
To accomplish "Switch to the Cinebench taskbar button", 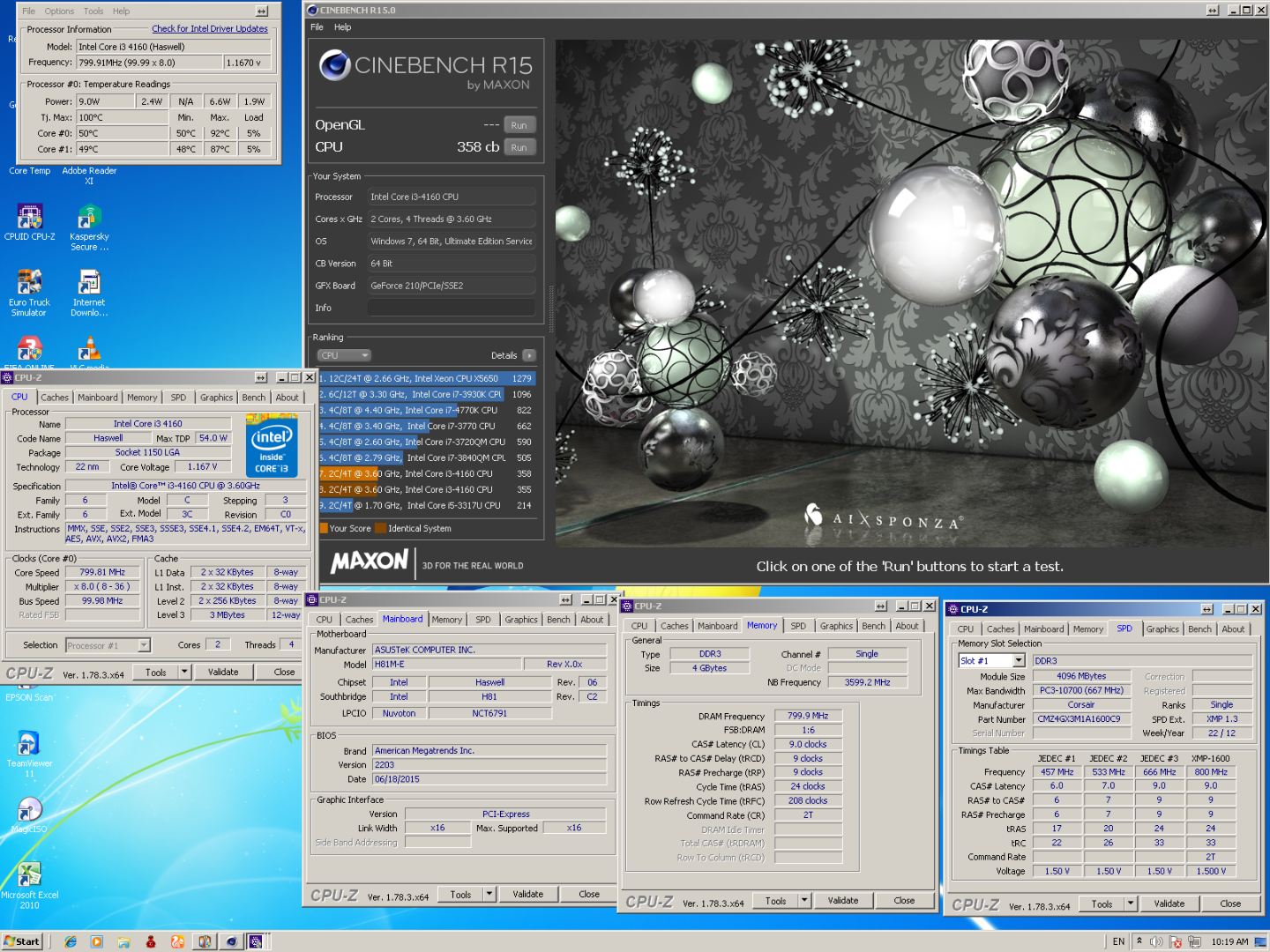I will point(231,941).
